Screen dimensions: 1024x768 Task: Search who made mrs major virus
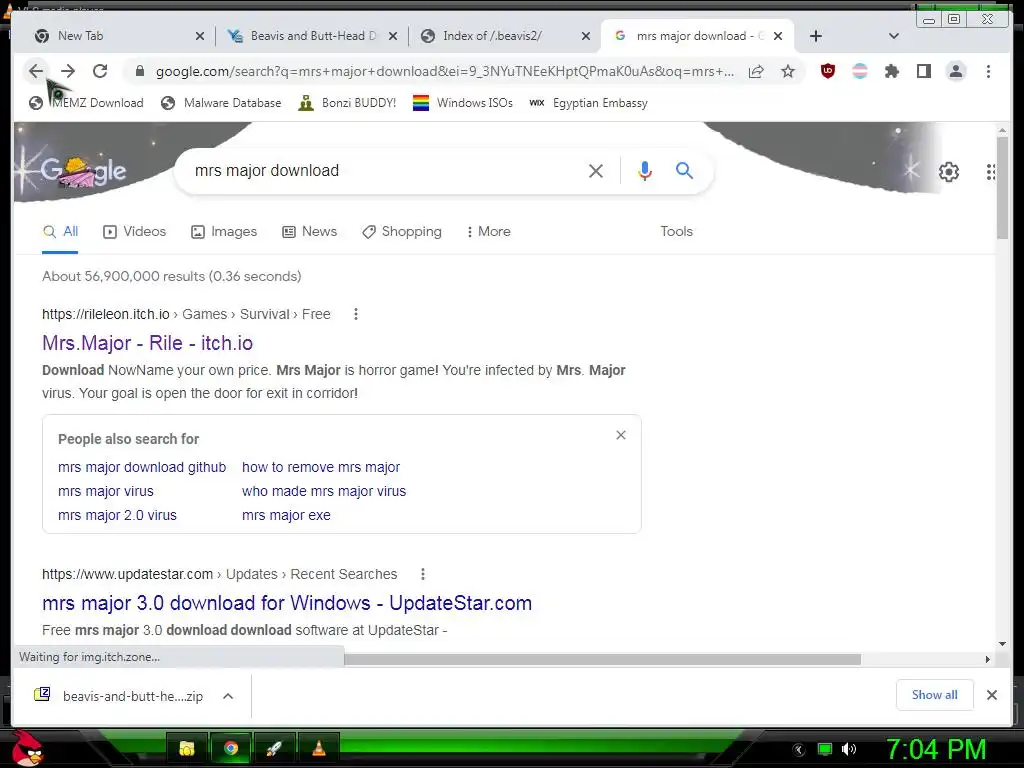click(x=324, y=491)
